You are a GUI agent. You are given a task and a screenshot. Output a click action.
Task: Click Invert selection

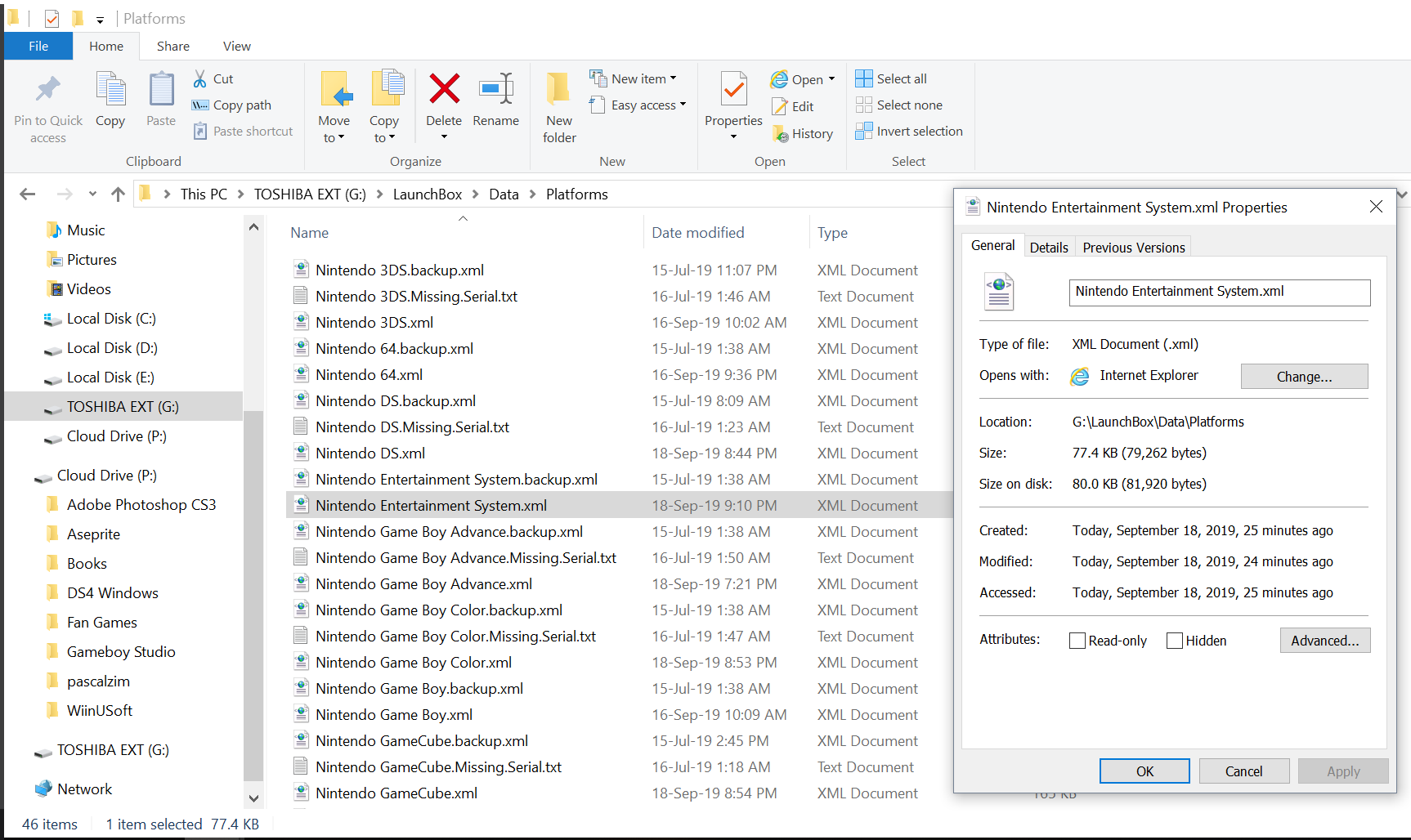coord(909,132)
